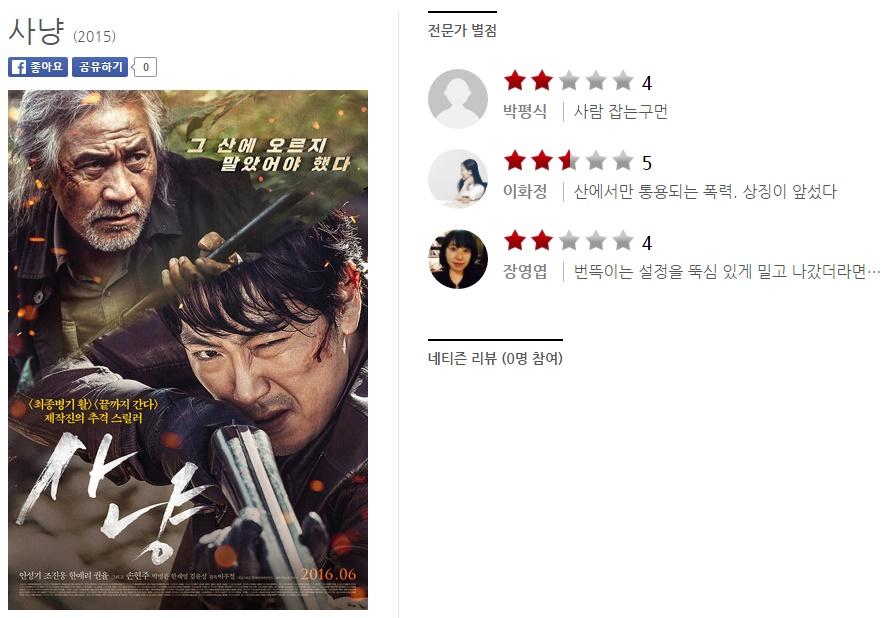Click the share count bubble showing 0
This screenshot has width=890, height=618.
(145, 67)
